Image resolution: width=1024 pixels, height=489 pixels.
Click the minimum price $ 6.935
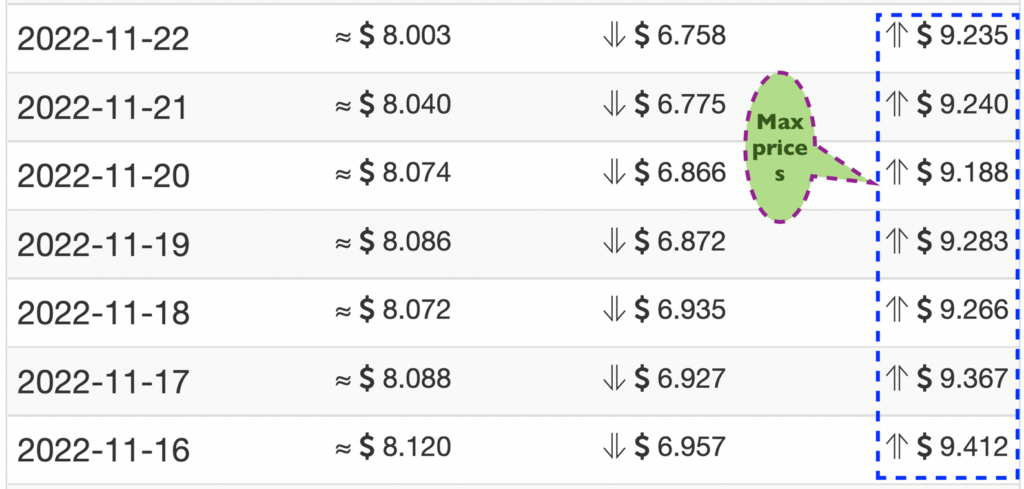(680, 311)
